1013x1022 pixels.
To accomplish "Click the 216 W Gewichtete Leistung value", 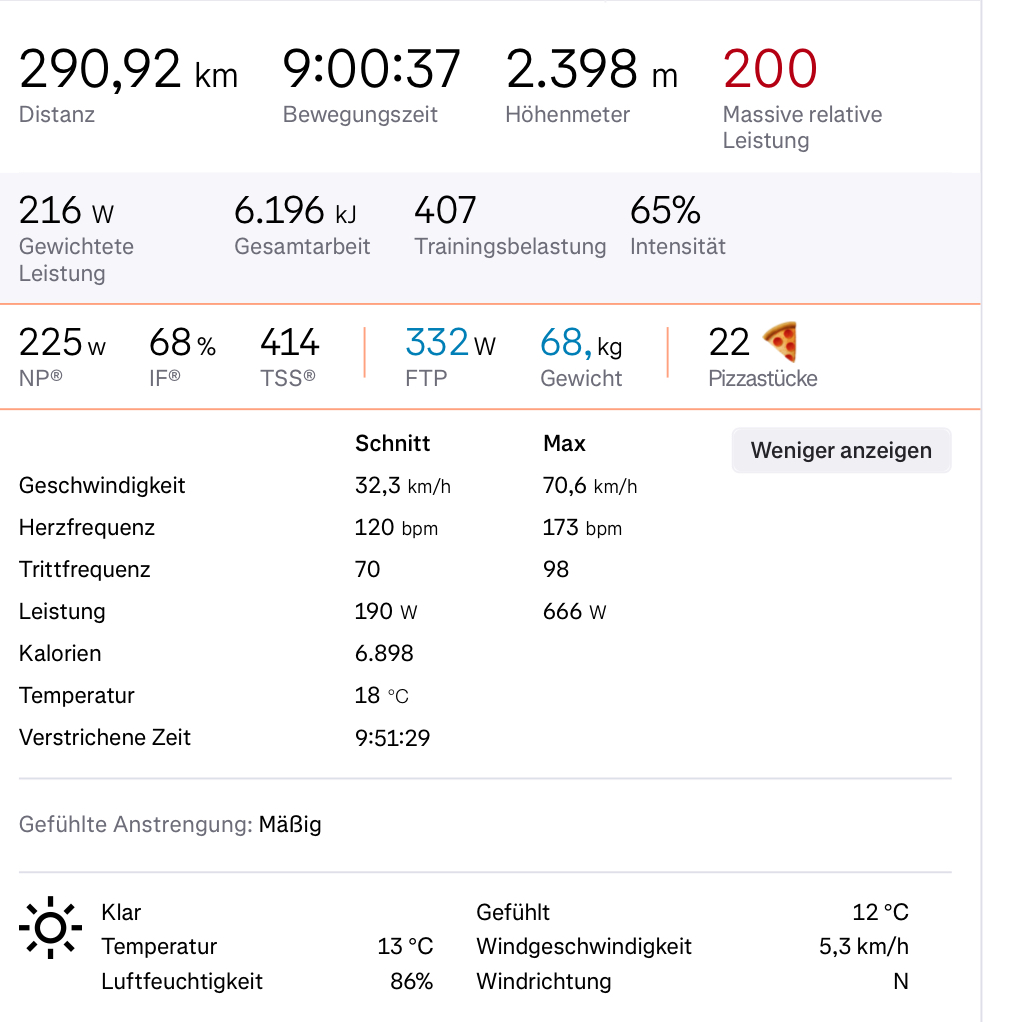I will 66,211.
